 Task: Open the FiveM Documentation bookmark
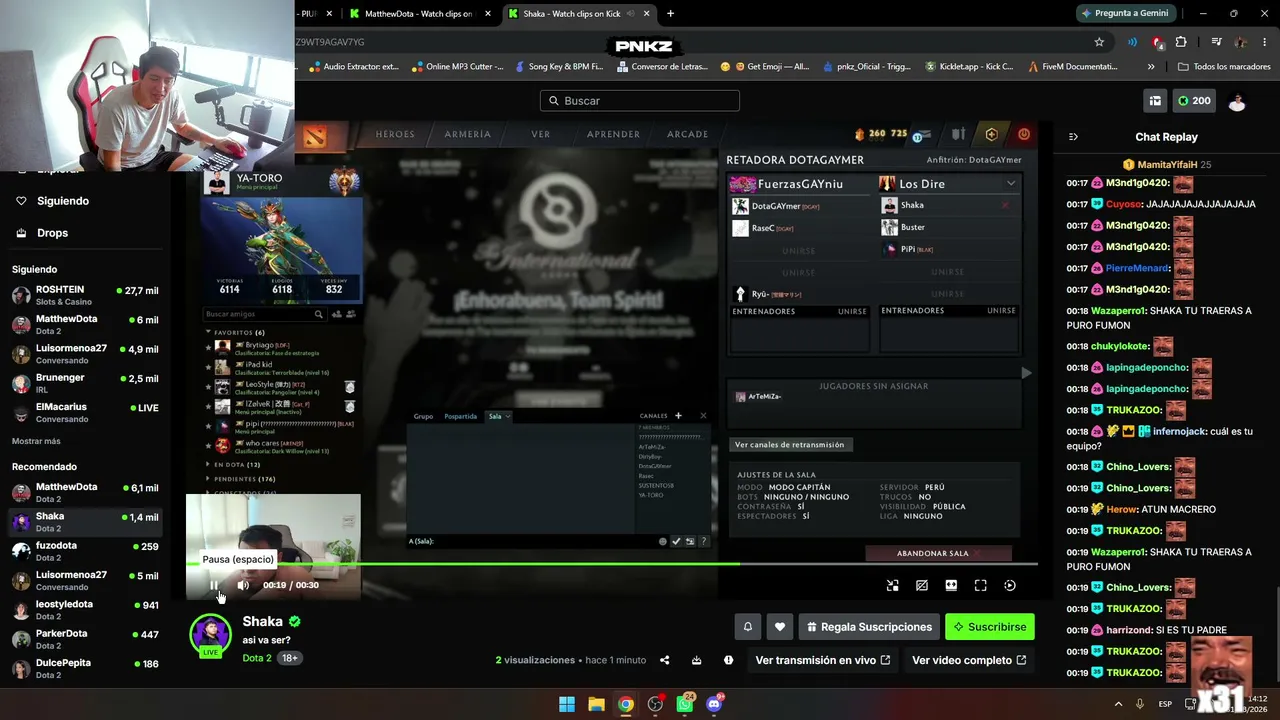1072,67
